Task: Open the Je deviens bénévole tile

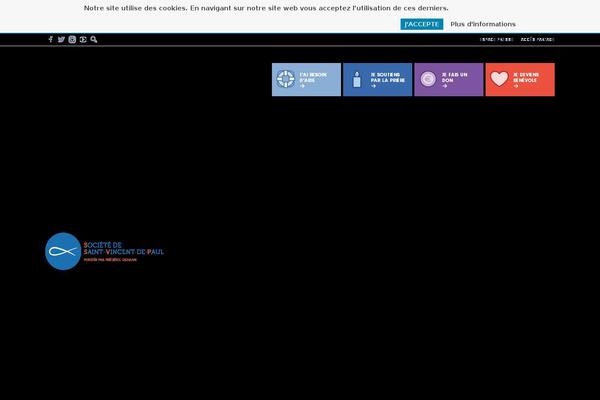Action: (520, 80)
